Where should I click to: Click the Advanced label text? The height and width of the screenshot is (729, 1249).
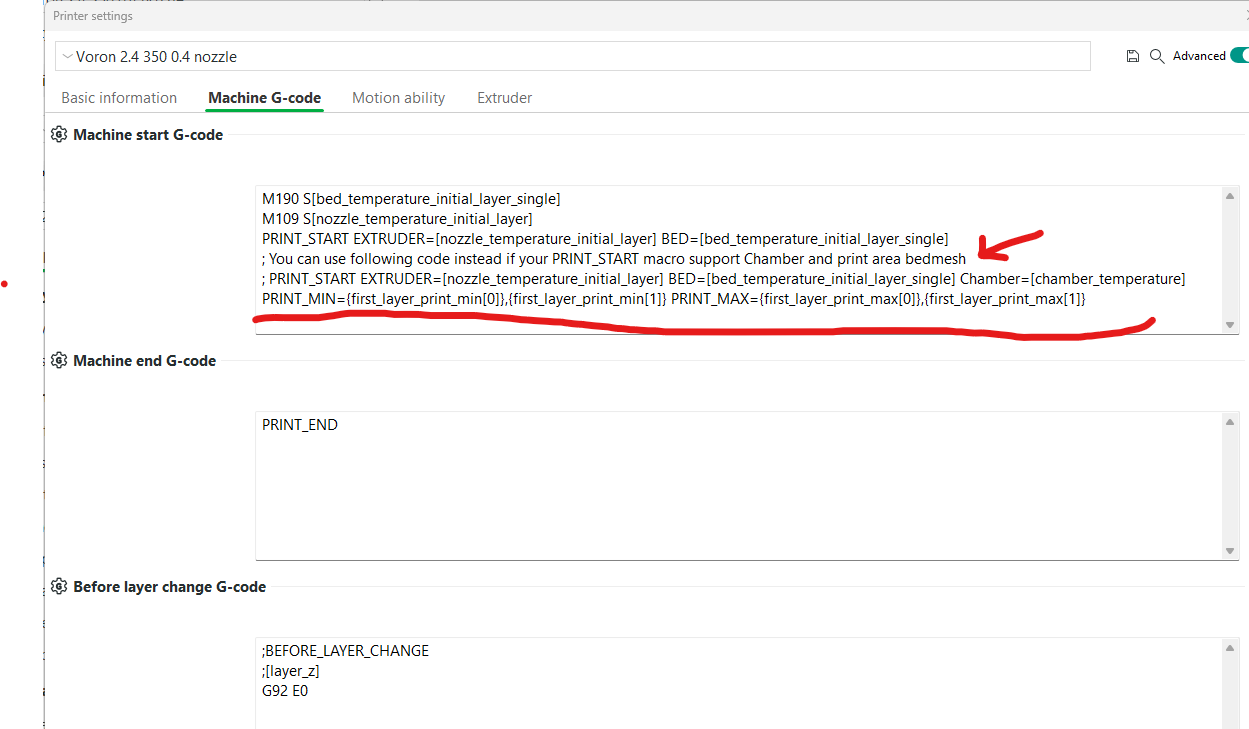(x=1199, y=55)
